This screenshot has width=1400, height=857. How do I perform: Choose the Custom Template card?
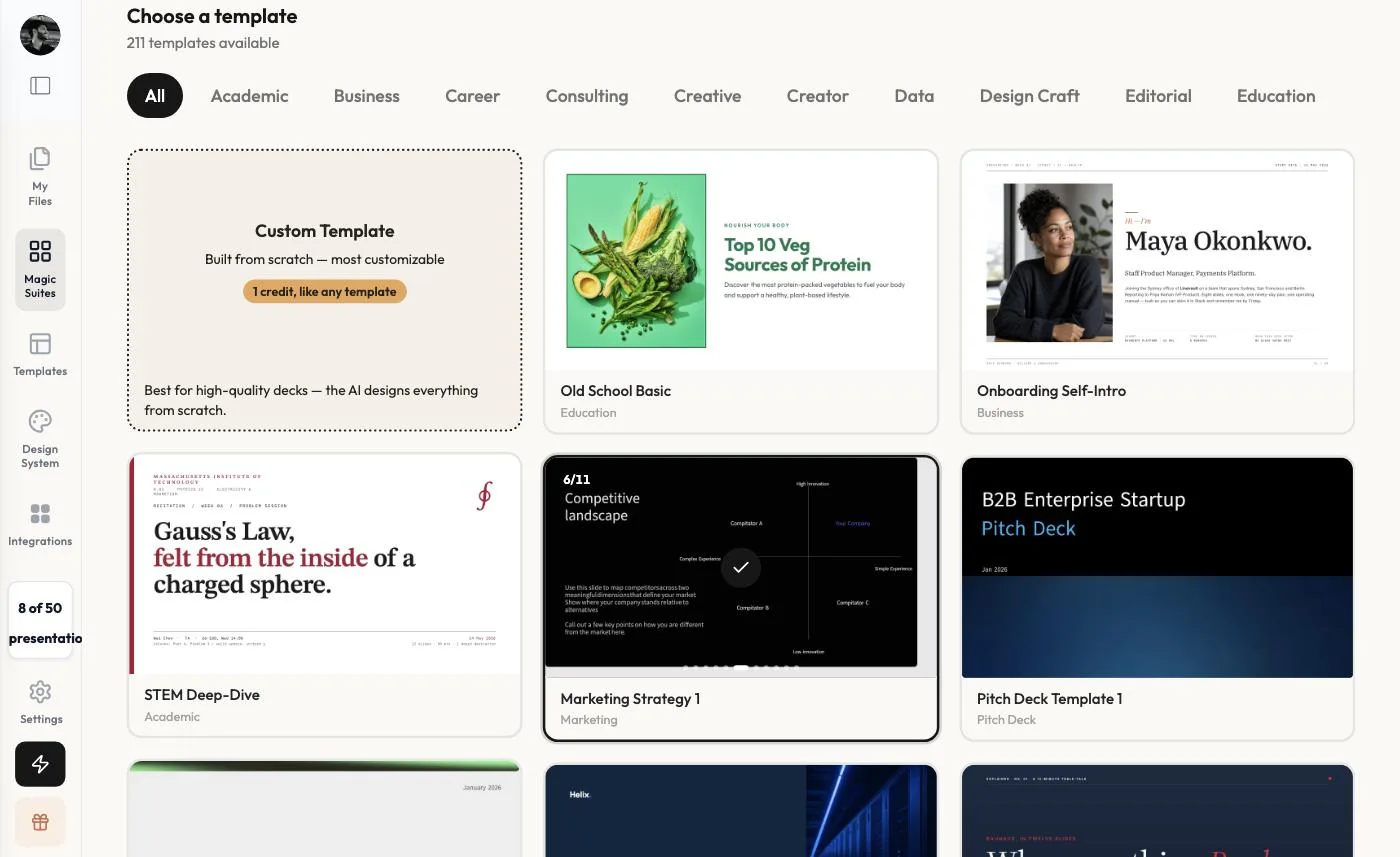click(x=325, y=290)
